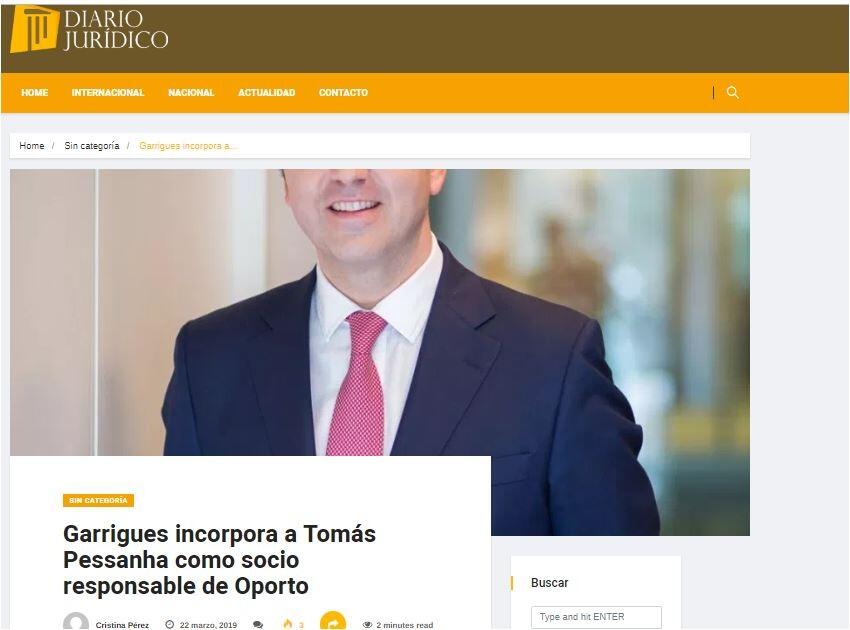Open the HOME menu item
850x630 pixels.
pyautogui.click(x=35, y=93)
